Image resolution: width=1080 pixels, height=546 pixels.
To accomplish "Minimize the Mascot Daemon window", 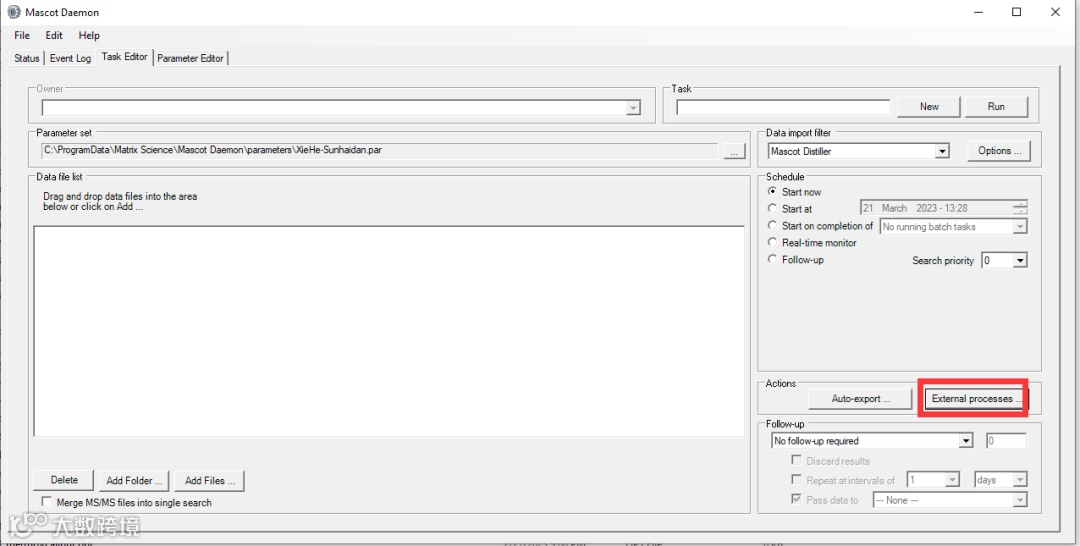I will [x=977, y=12].
